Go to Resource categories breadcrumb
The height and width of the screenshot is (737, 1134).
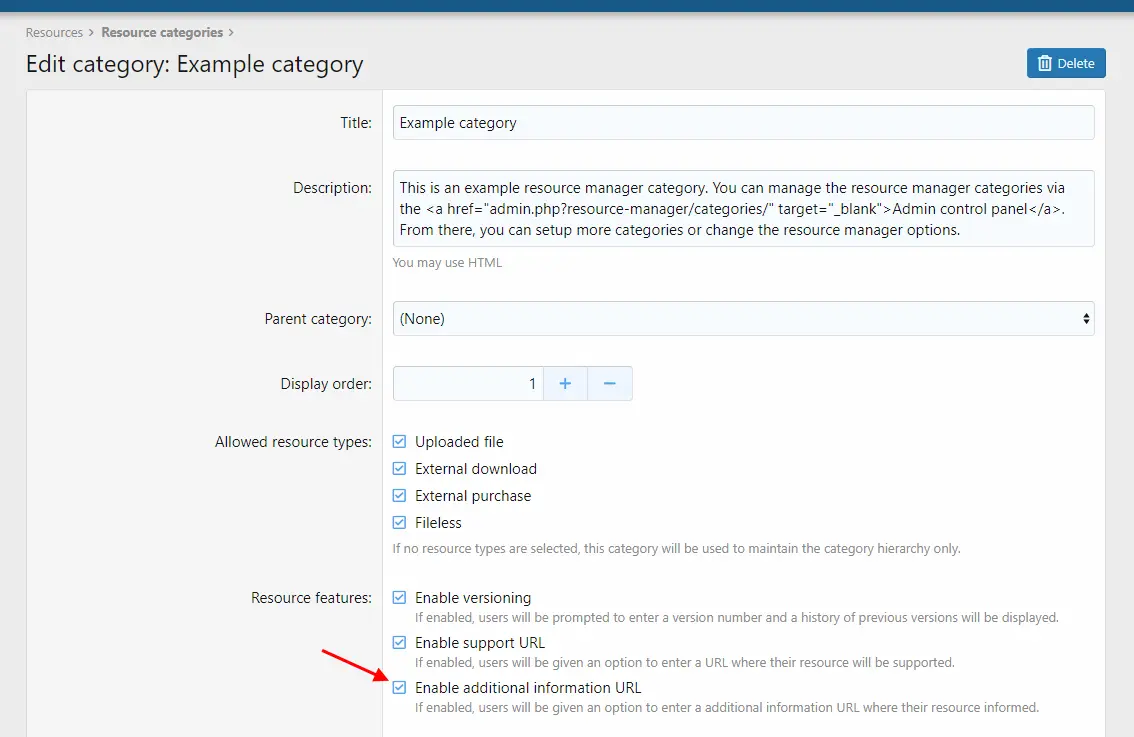click(162, 33)
